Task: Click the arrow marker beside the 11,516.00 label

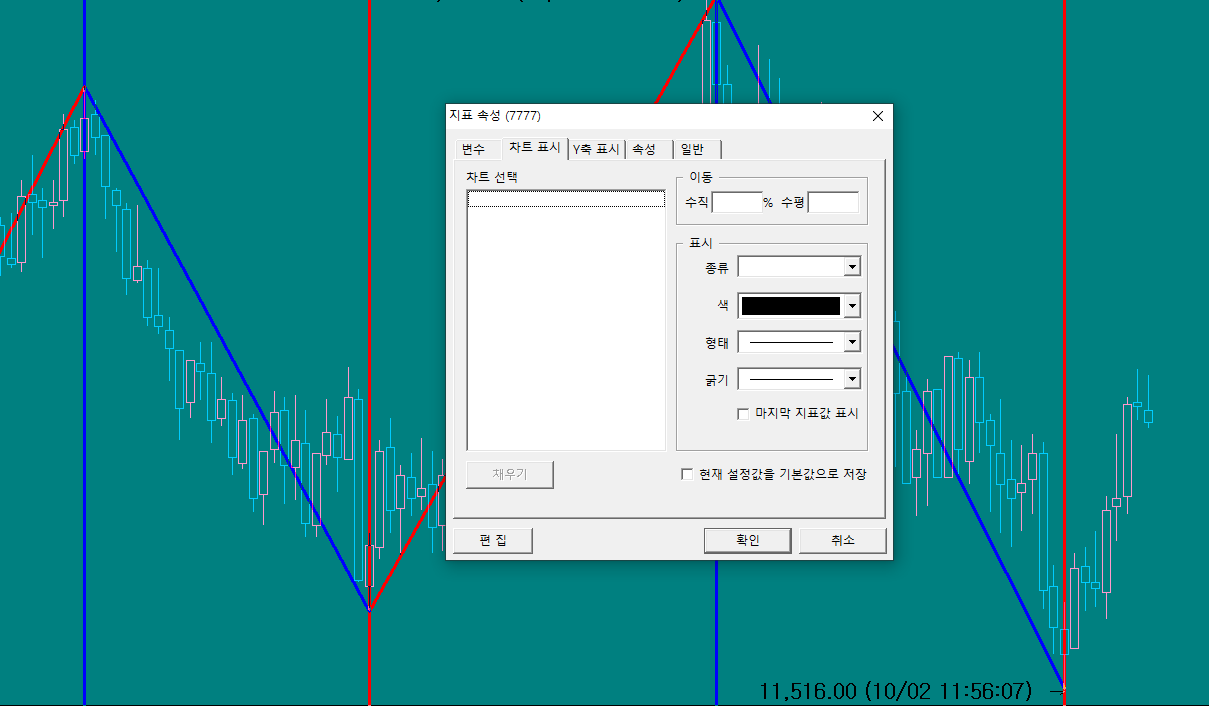Action: (x=1059, y=690)
